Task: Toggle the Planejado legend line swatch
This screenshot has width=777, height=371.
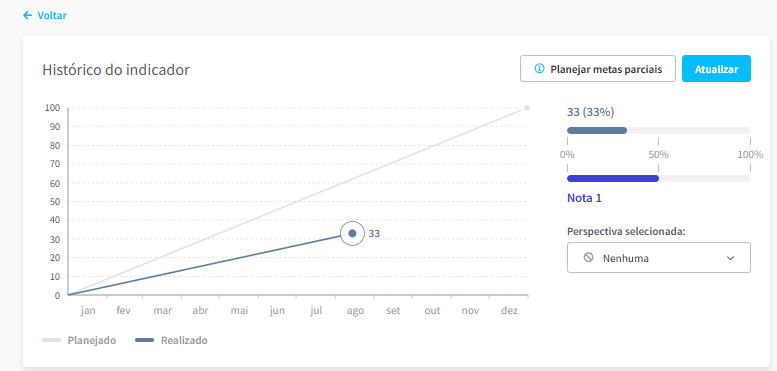Action: point(52,340)
